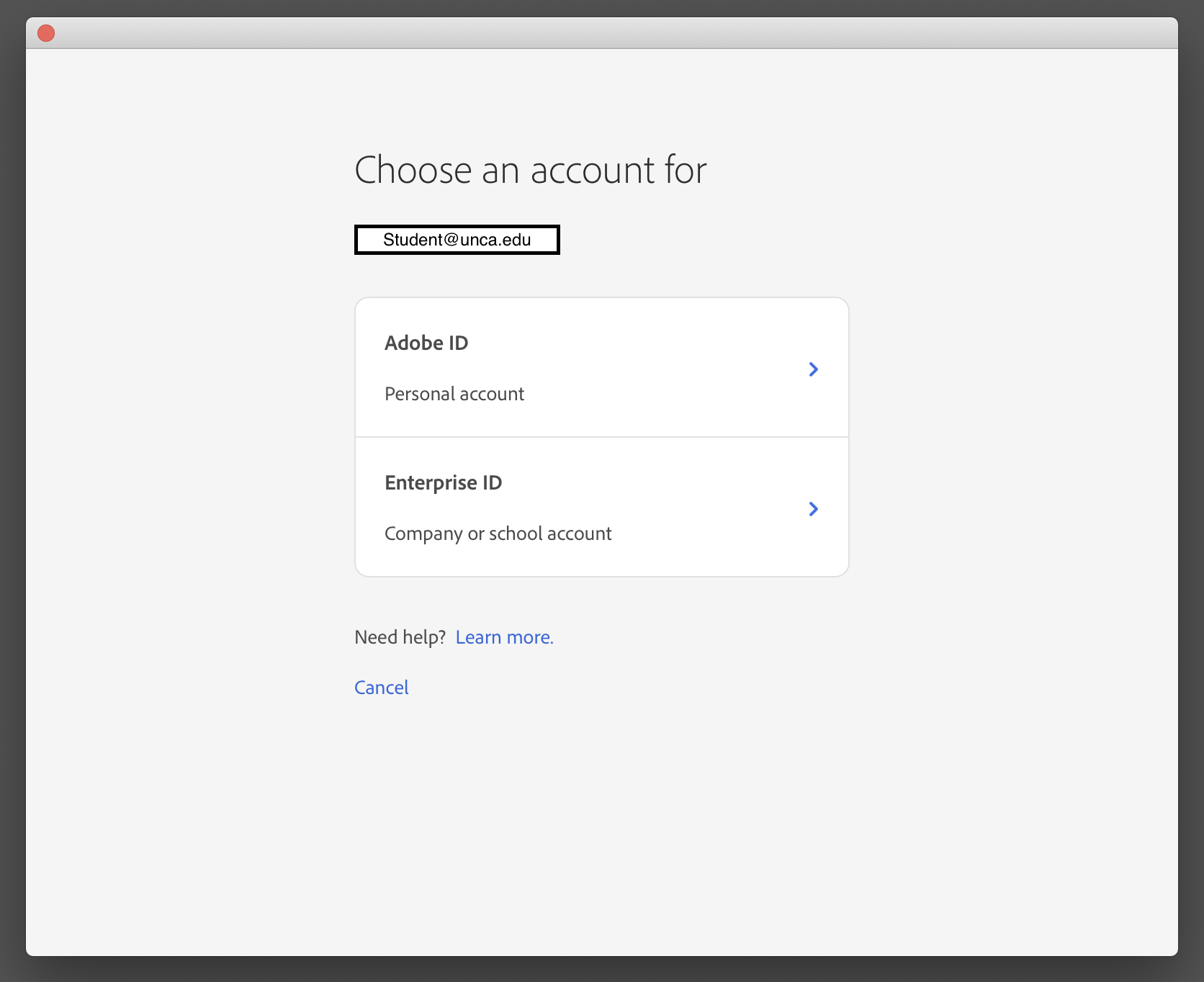Choose the Enterprise ID heading
The height and width of the screenshot is (982, 1204).
pos(443,482)
